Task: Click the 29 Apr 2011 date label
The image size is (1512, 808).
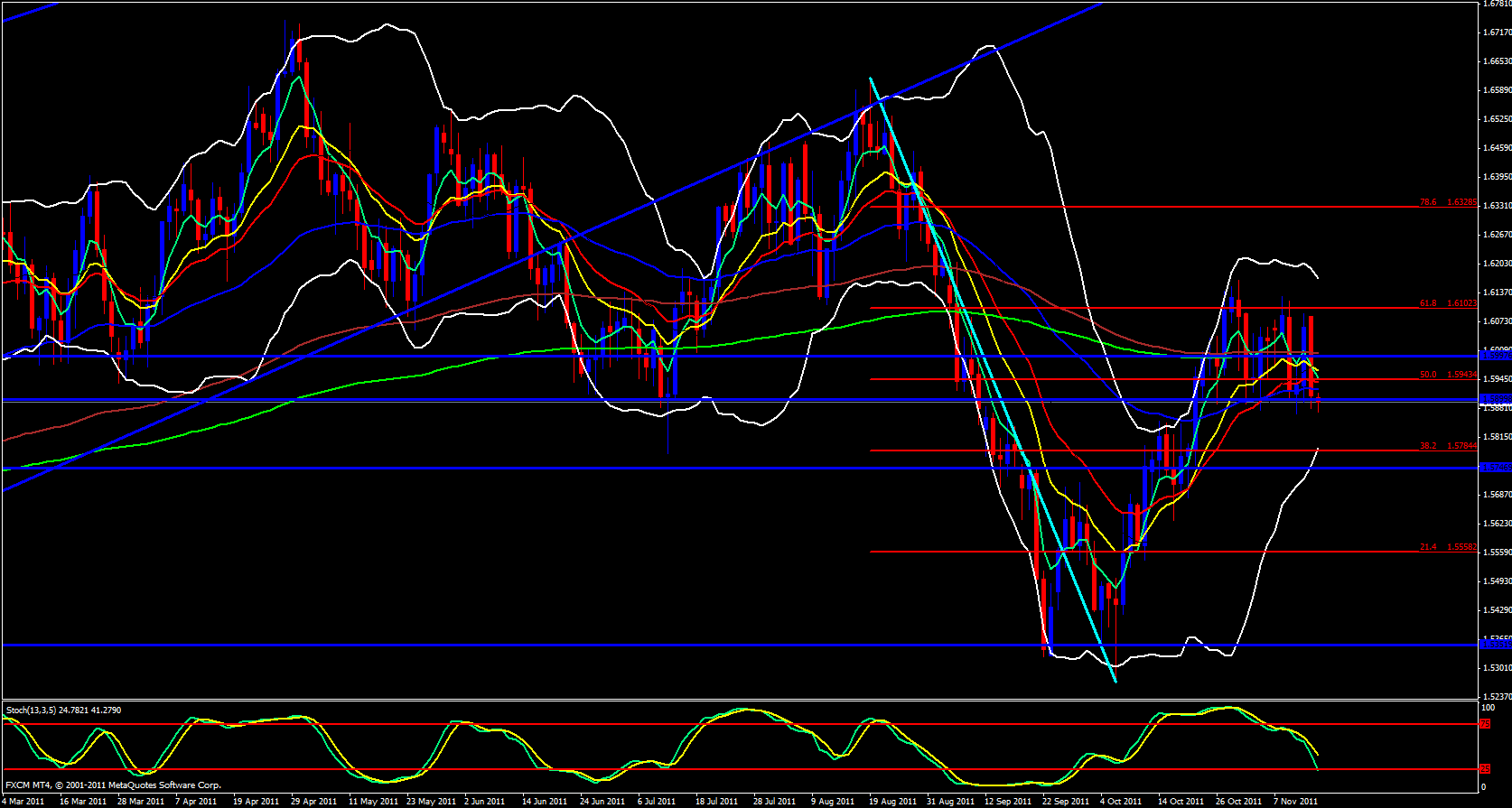Action: click(x=314, y=801)
